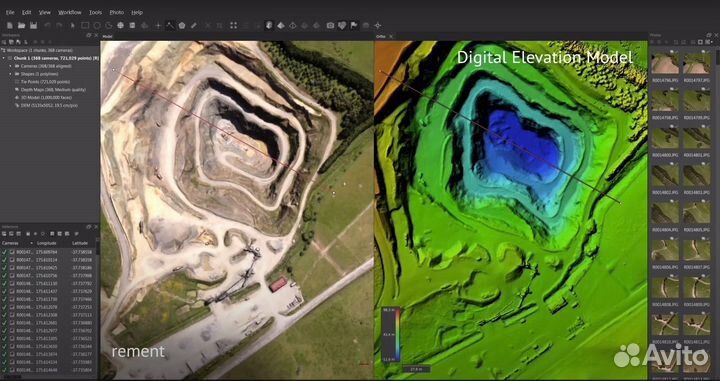Click the Crop selection icon
The height and width of the screenshot is (381, 720).
219,26
